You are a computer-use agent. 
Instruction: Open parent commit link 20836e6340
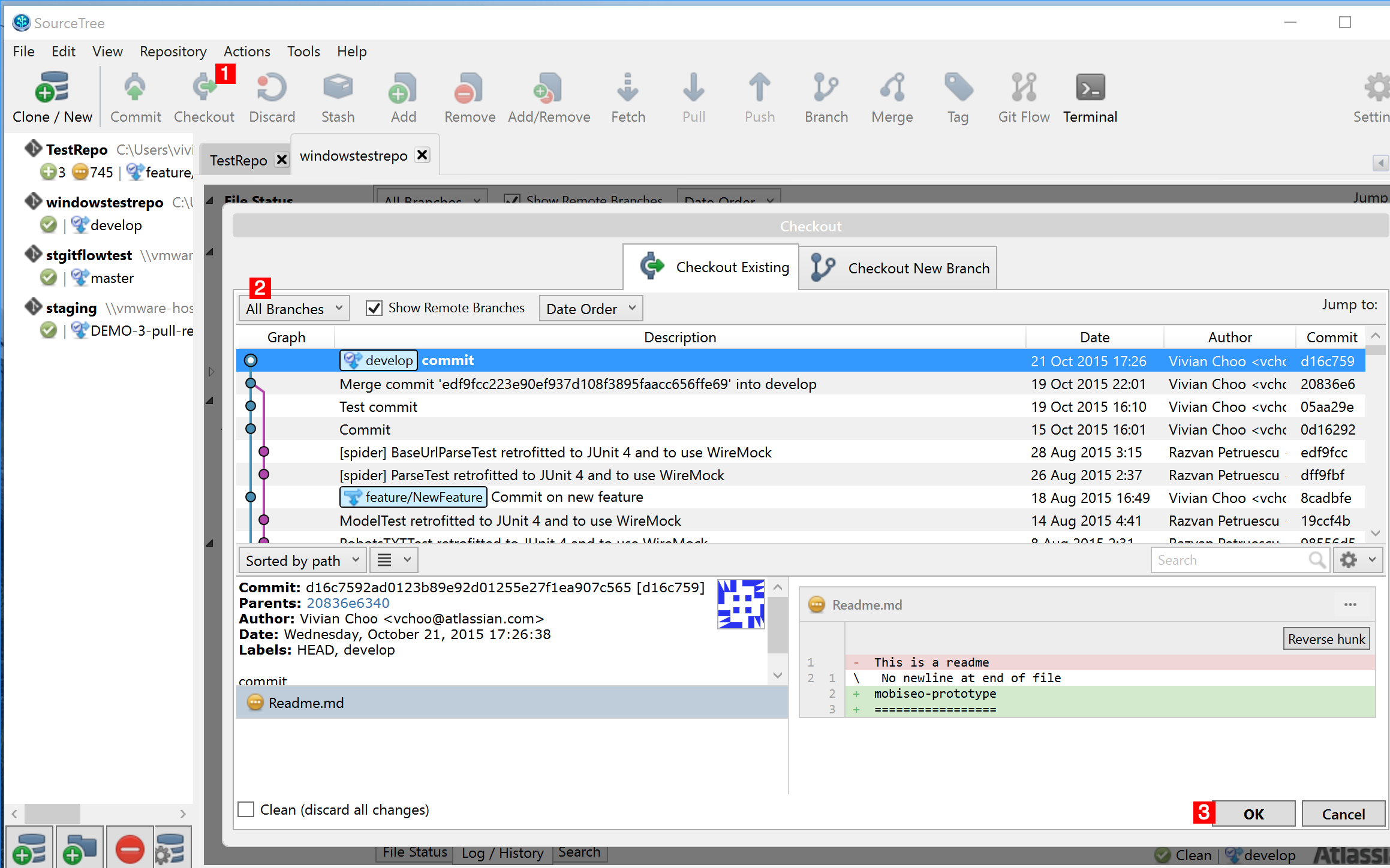[x=348, y=603]
